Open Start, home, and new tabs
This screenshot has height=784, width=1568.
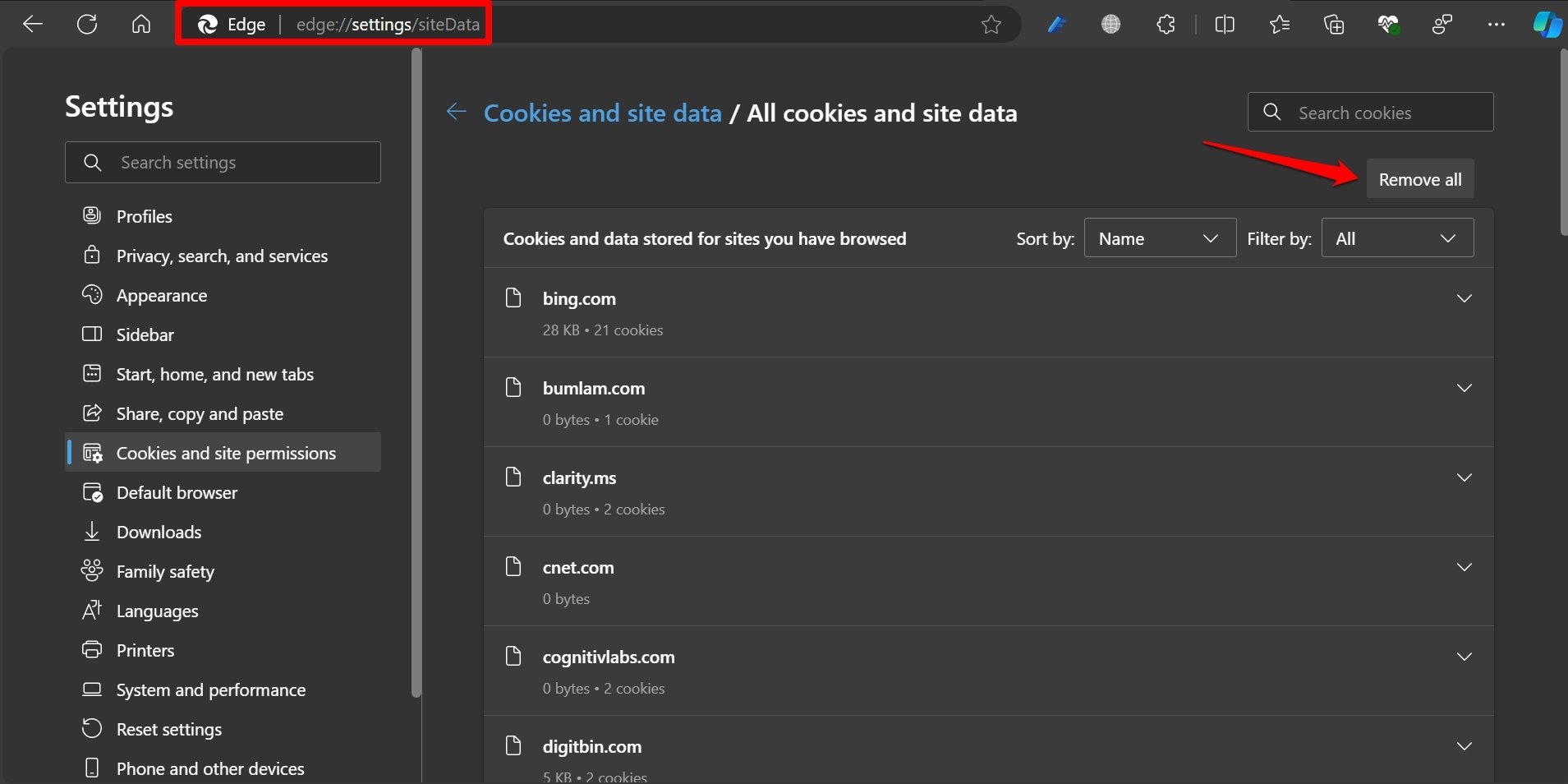tap(223, 374)
